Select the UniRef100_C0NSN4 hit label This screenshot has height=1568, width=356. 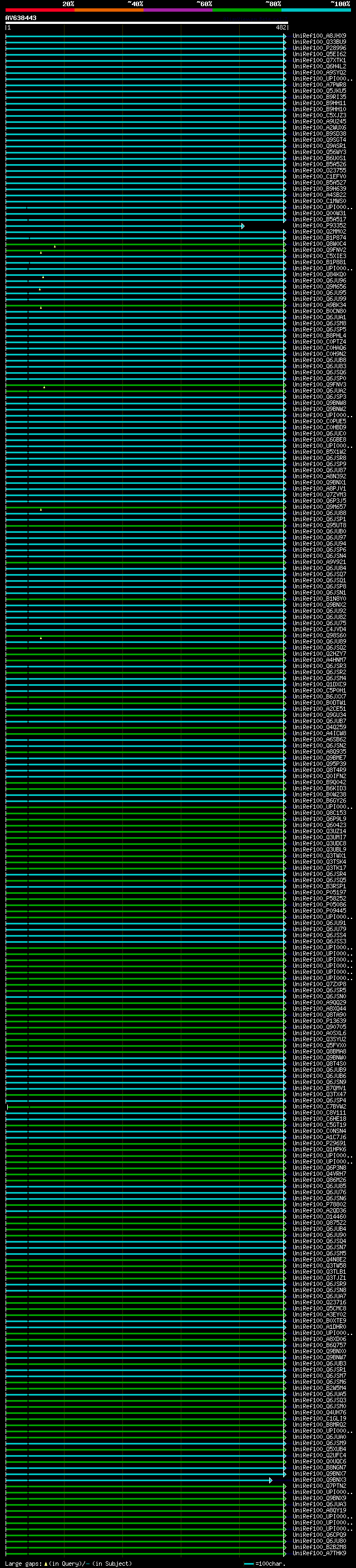(x=319, y=1131)
